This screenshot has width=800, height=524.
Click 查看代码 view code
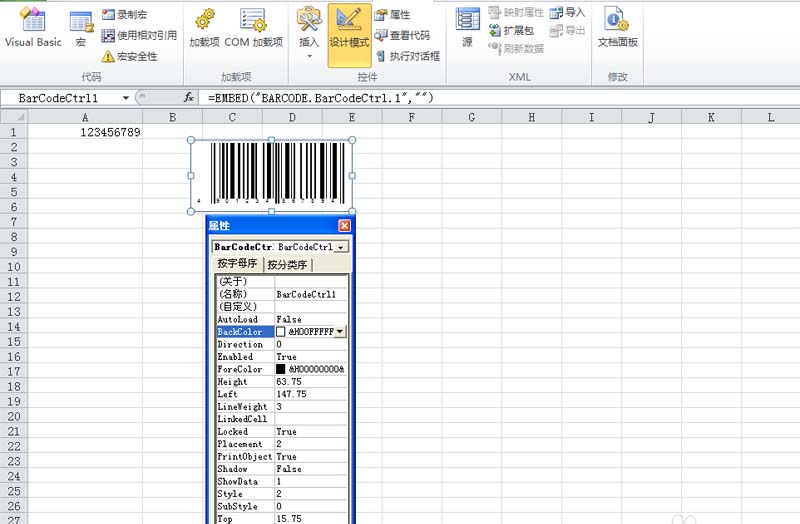click(x=402, y=35)
